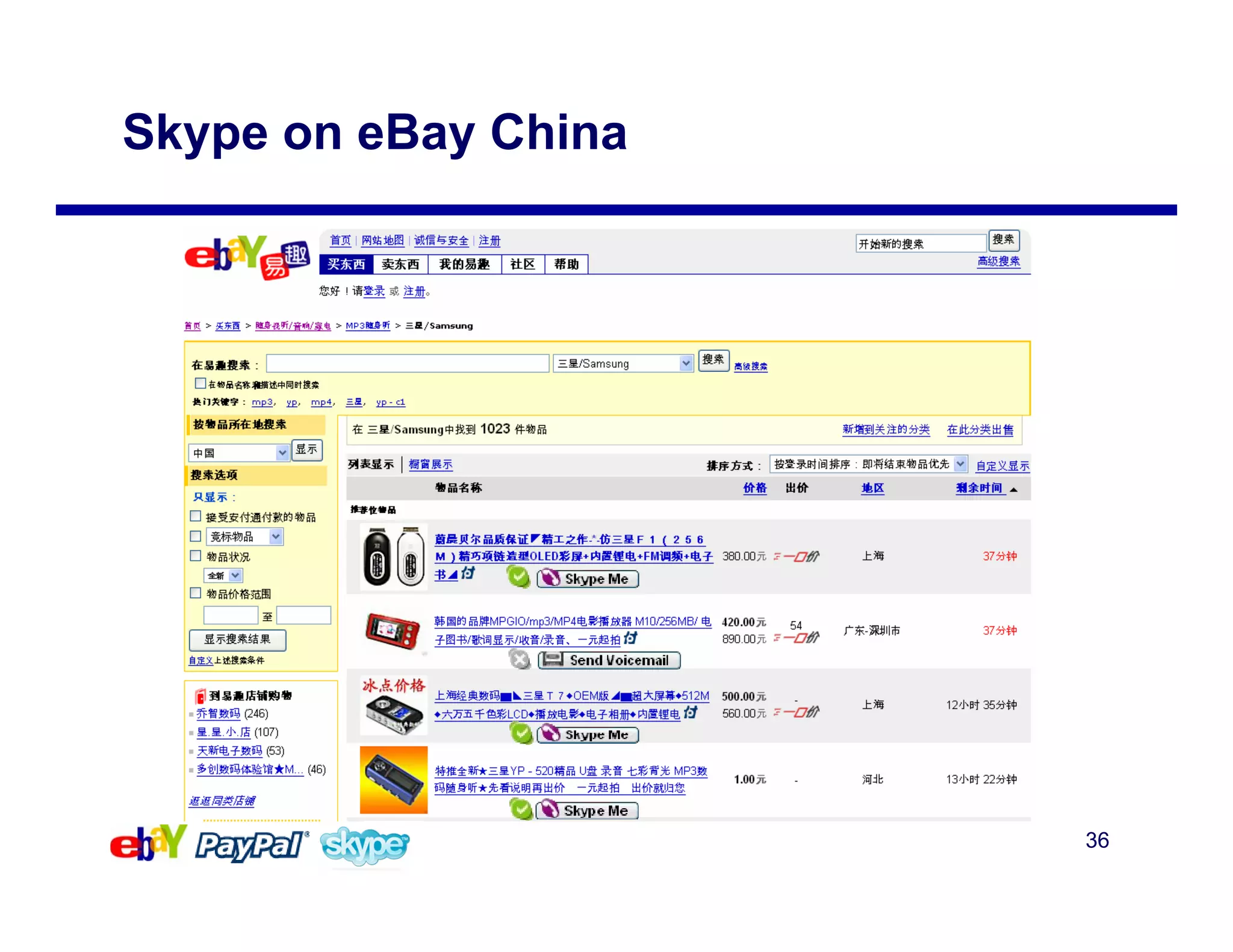The height and width of the screenshot is (952, 1233).
Task: Click the red 一口价 icon on first listing
Action: (x=797, y=557)
